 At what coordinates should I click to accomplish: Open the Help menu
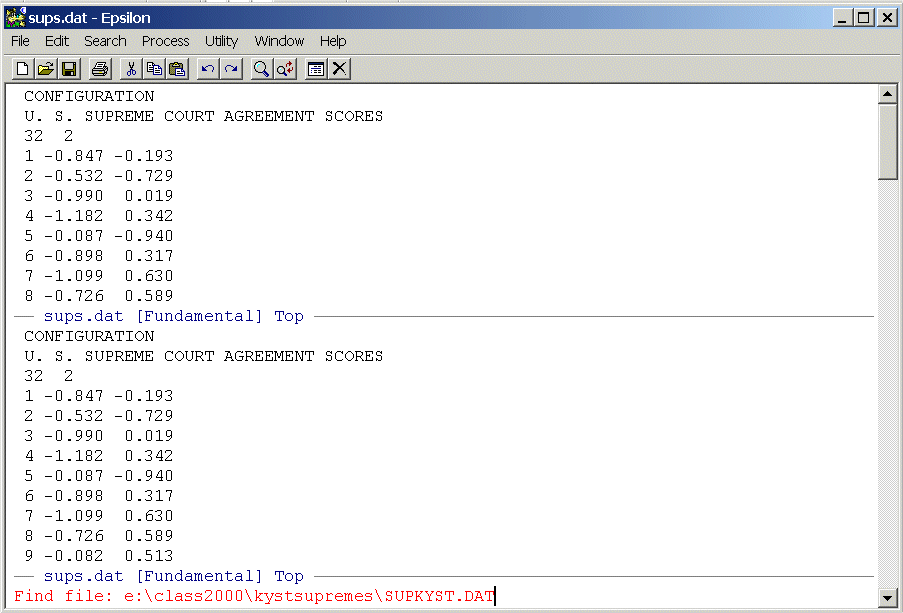point(333,41)
